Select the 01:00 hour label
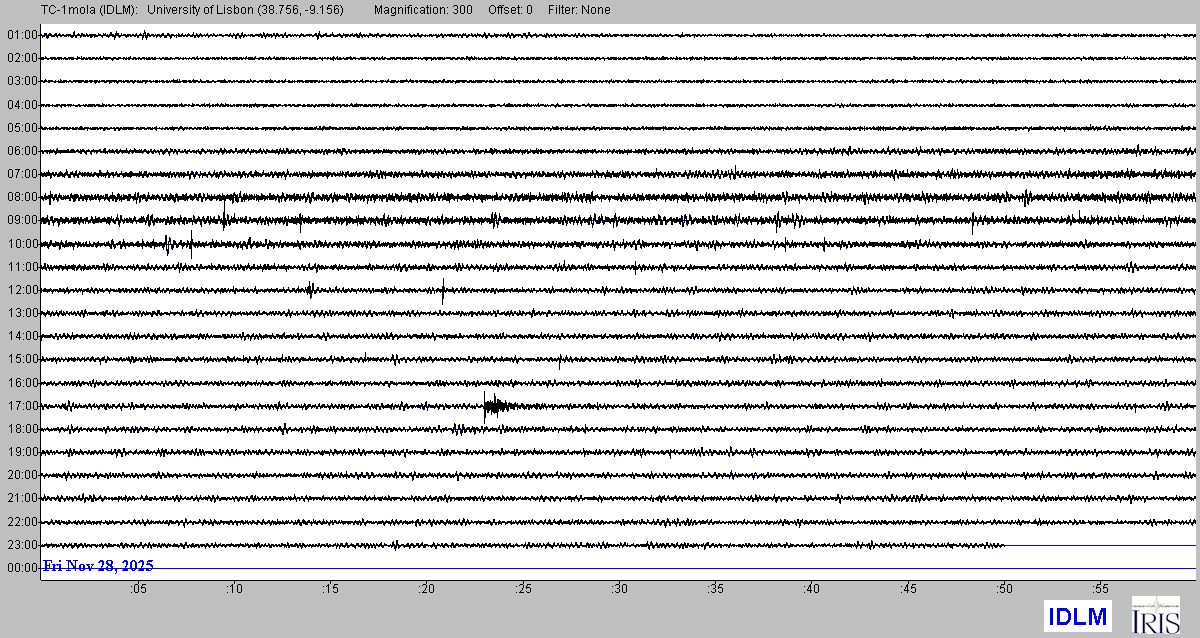Screen dimensions: 1200x638 click(22, 35)
